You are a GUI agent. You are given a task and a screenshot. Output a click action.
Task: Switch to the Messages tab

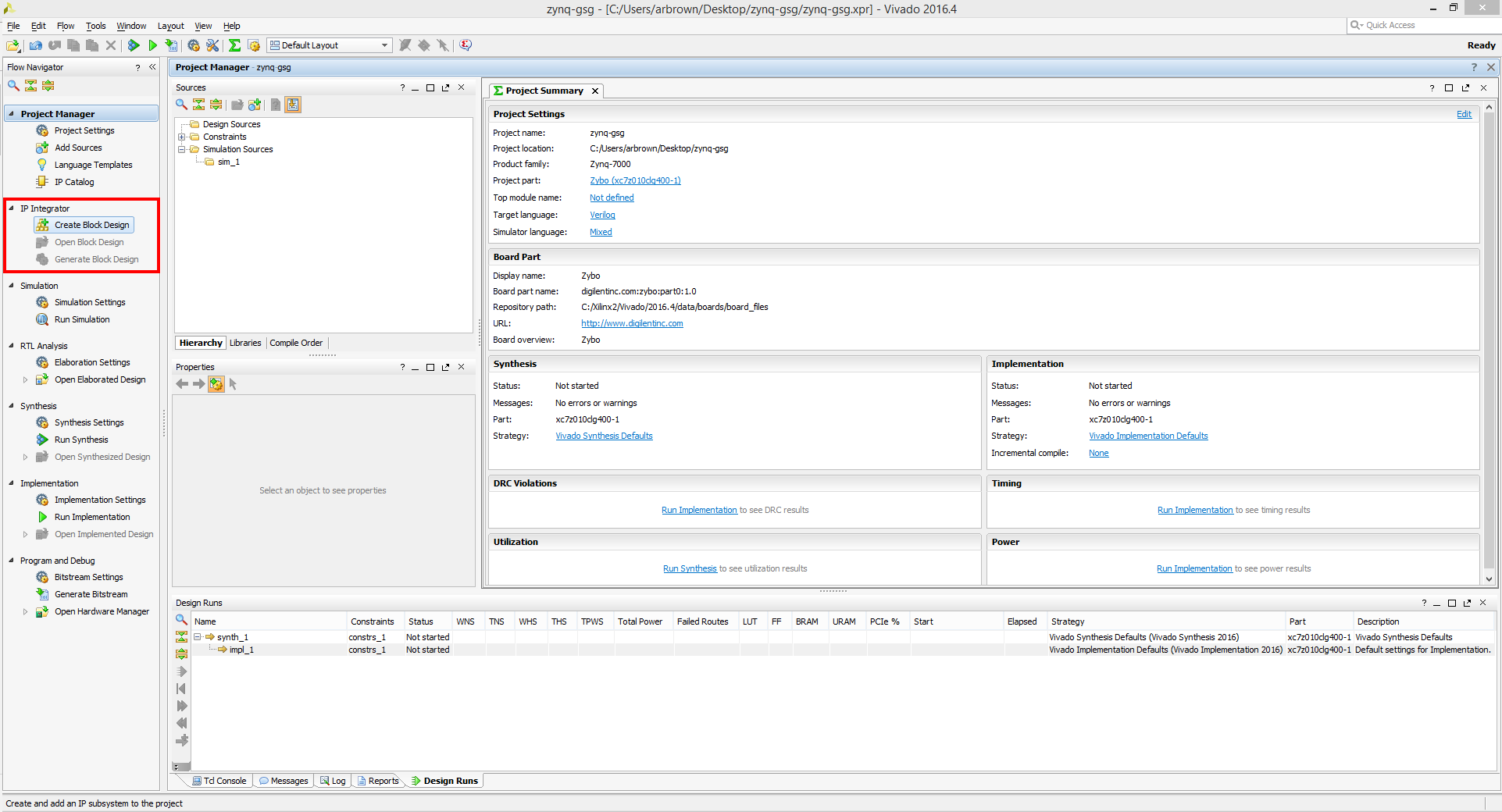tap(284, 781)
